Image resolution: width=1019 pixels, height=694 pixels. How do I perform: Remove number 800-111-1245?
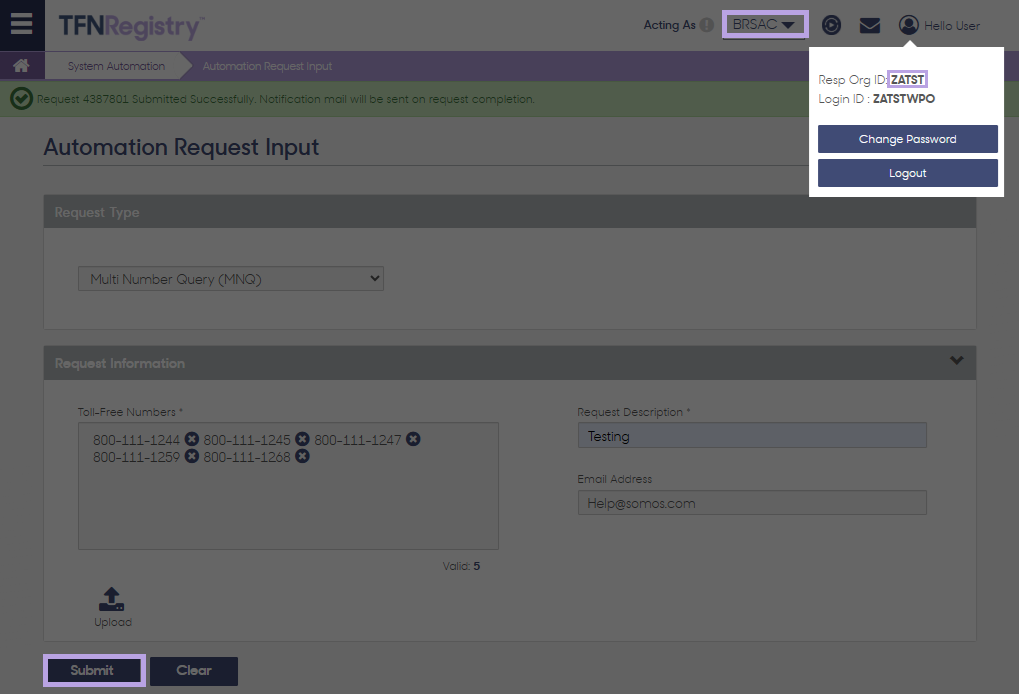pyautogui.click(x=302, y=439)
